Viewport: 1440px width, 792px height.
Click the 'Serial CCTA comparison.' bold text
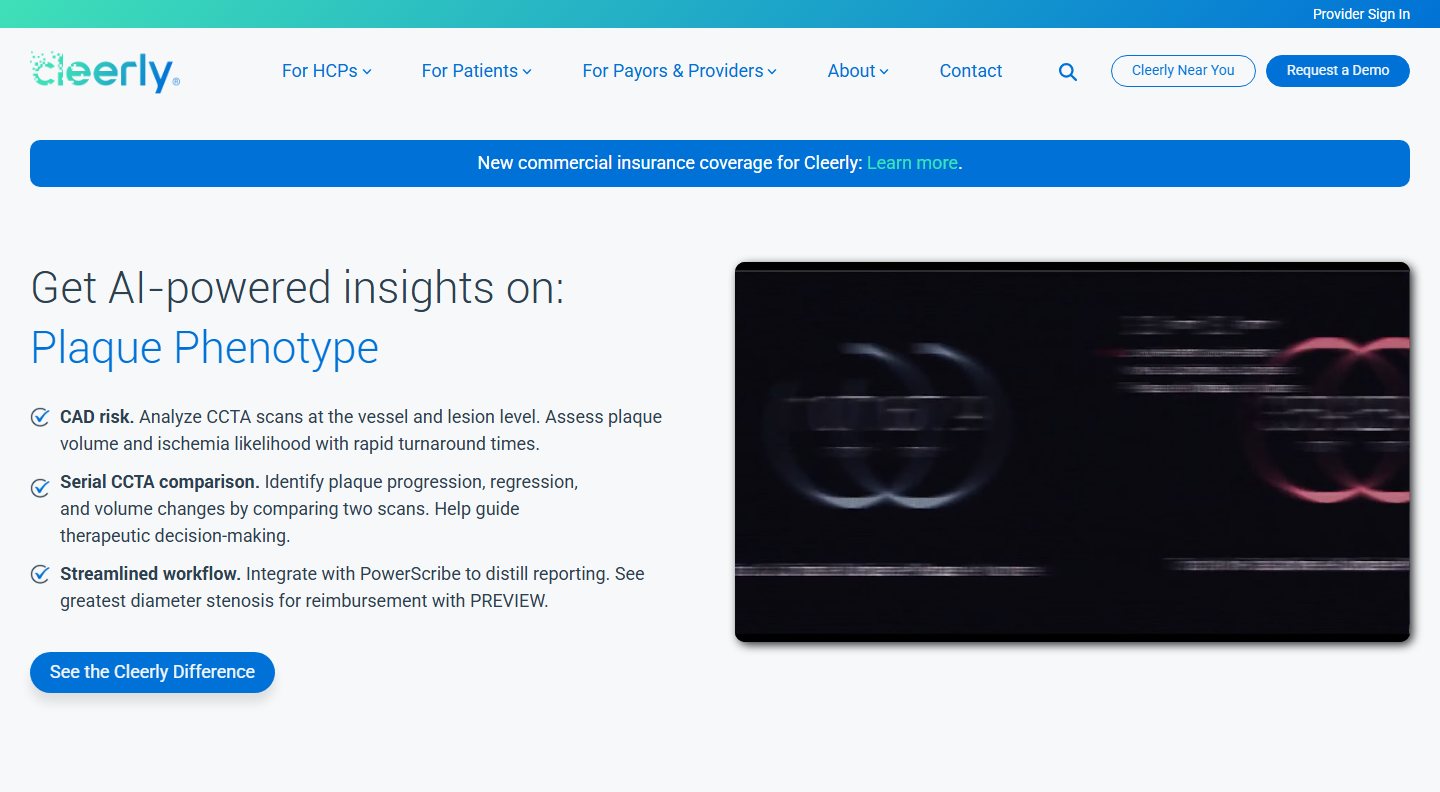160,482
